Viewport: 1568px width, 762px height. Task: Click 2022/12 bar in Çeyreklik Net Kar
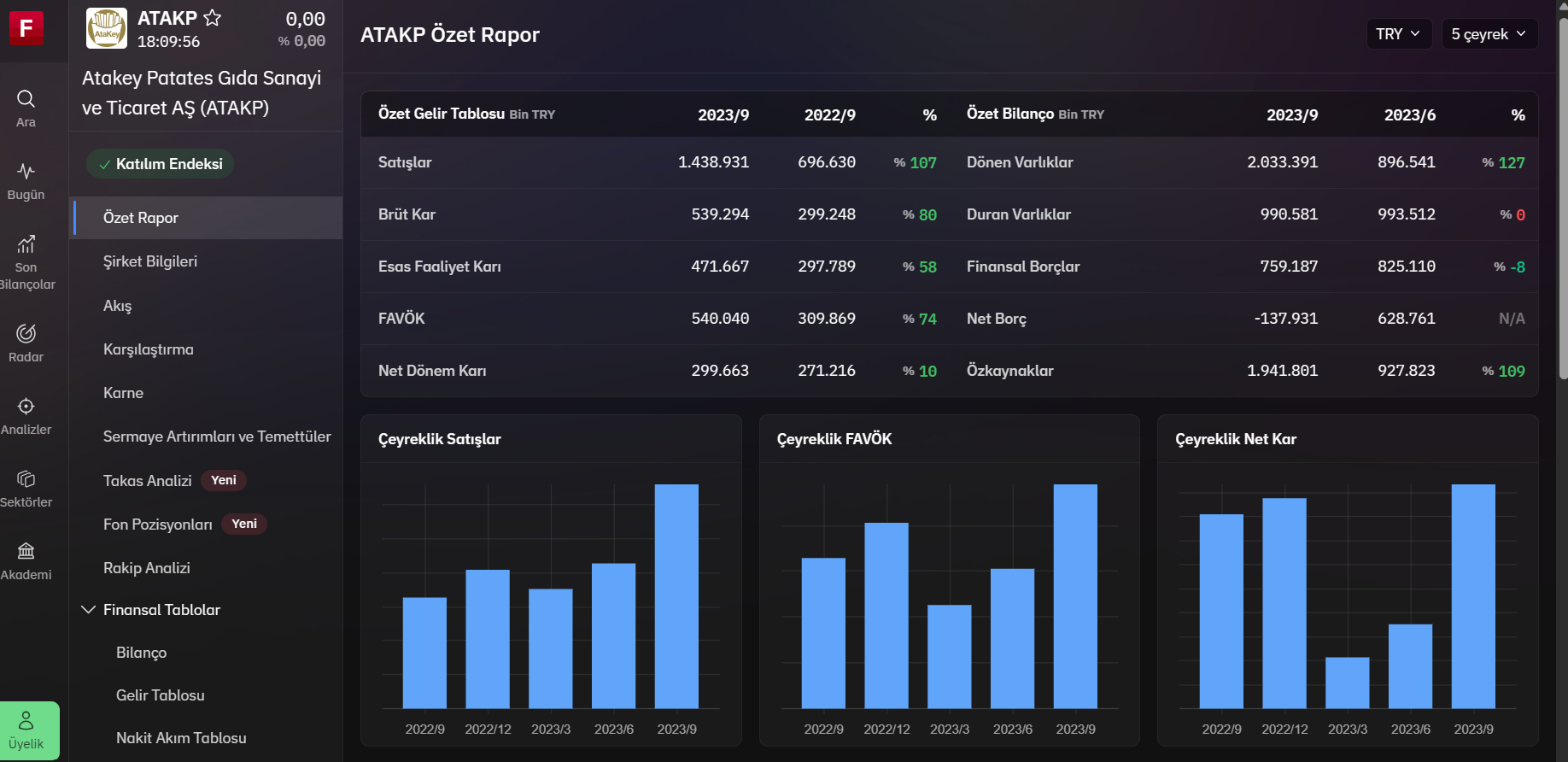pos(1284,603)
